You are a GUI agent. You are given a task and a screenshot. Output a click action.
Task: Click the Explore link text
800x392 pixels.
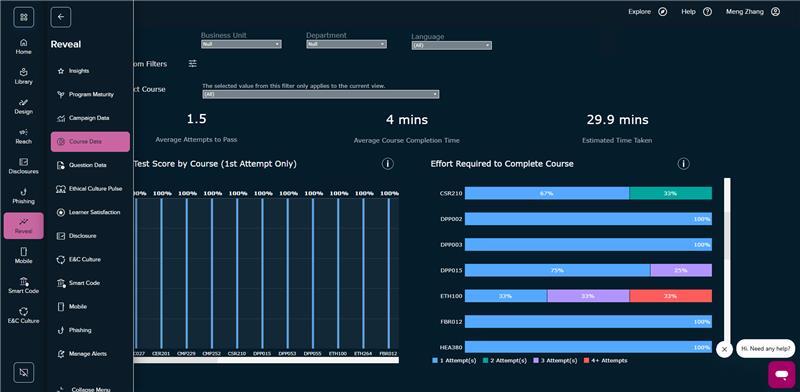[639, 12]
